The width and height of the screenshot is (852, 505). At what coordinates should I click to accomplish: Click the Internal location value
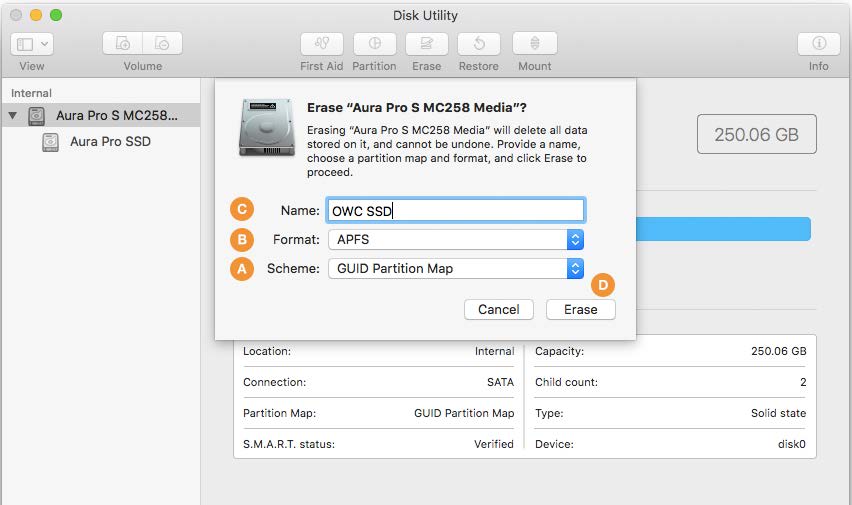(494, 351)
